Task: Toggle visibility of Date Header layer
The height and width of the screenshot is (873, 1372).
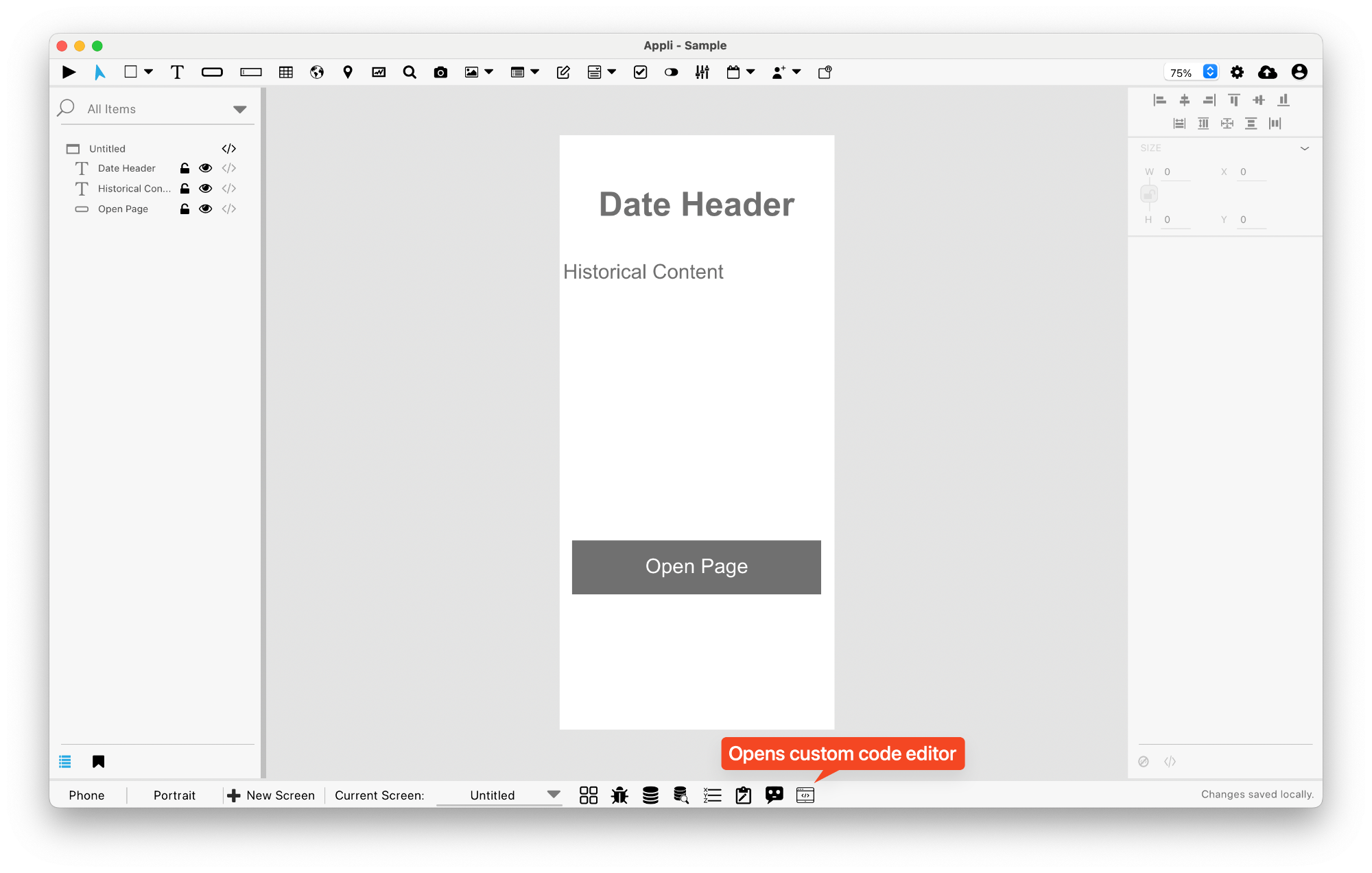Action: [204, 168]
